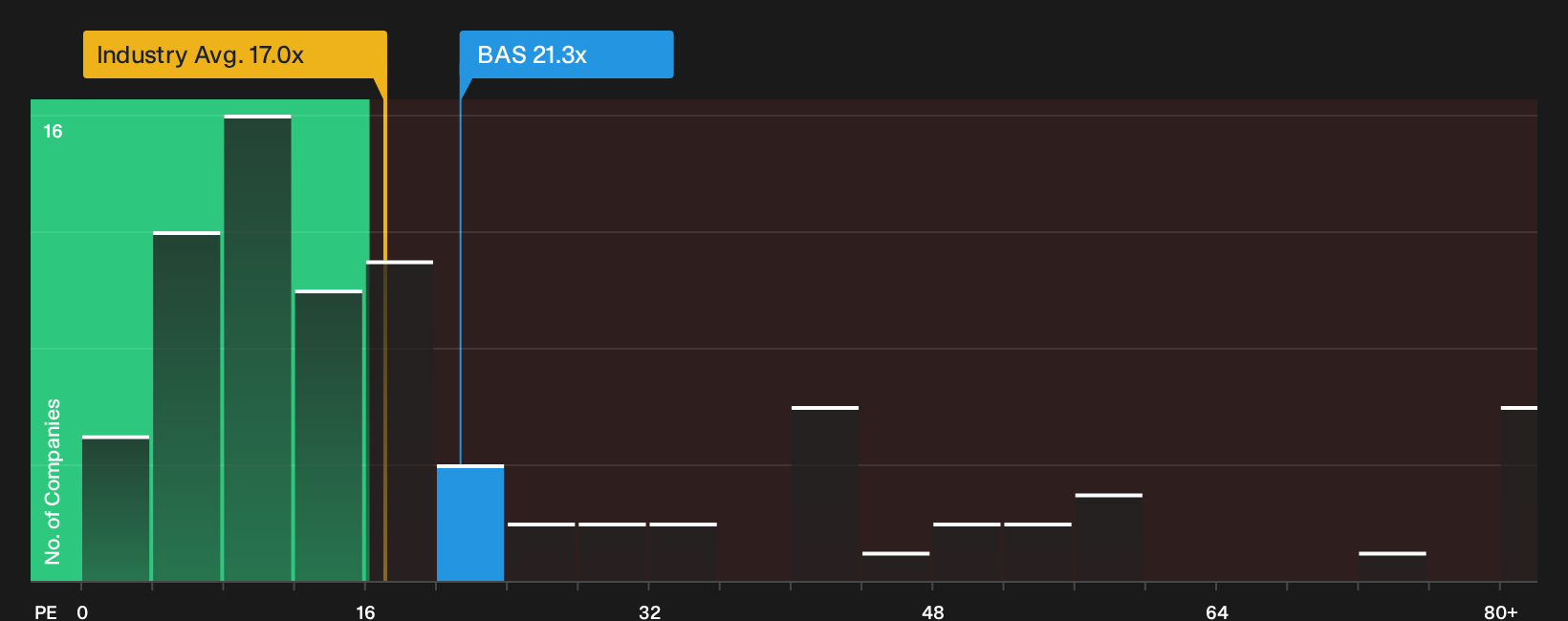The image size is (1568, 621).
Task: Click the x-axis label 32
Action: pos(649,611)
